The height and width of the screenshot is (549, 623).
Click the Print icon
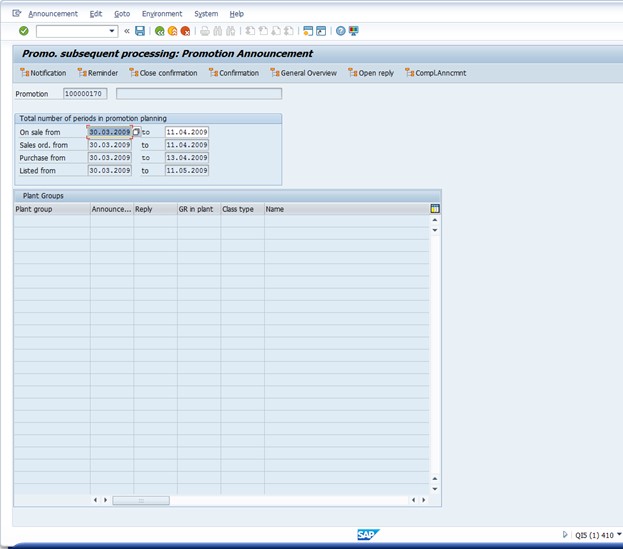click(x=205, y=31)
